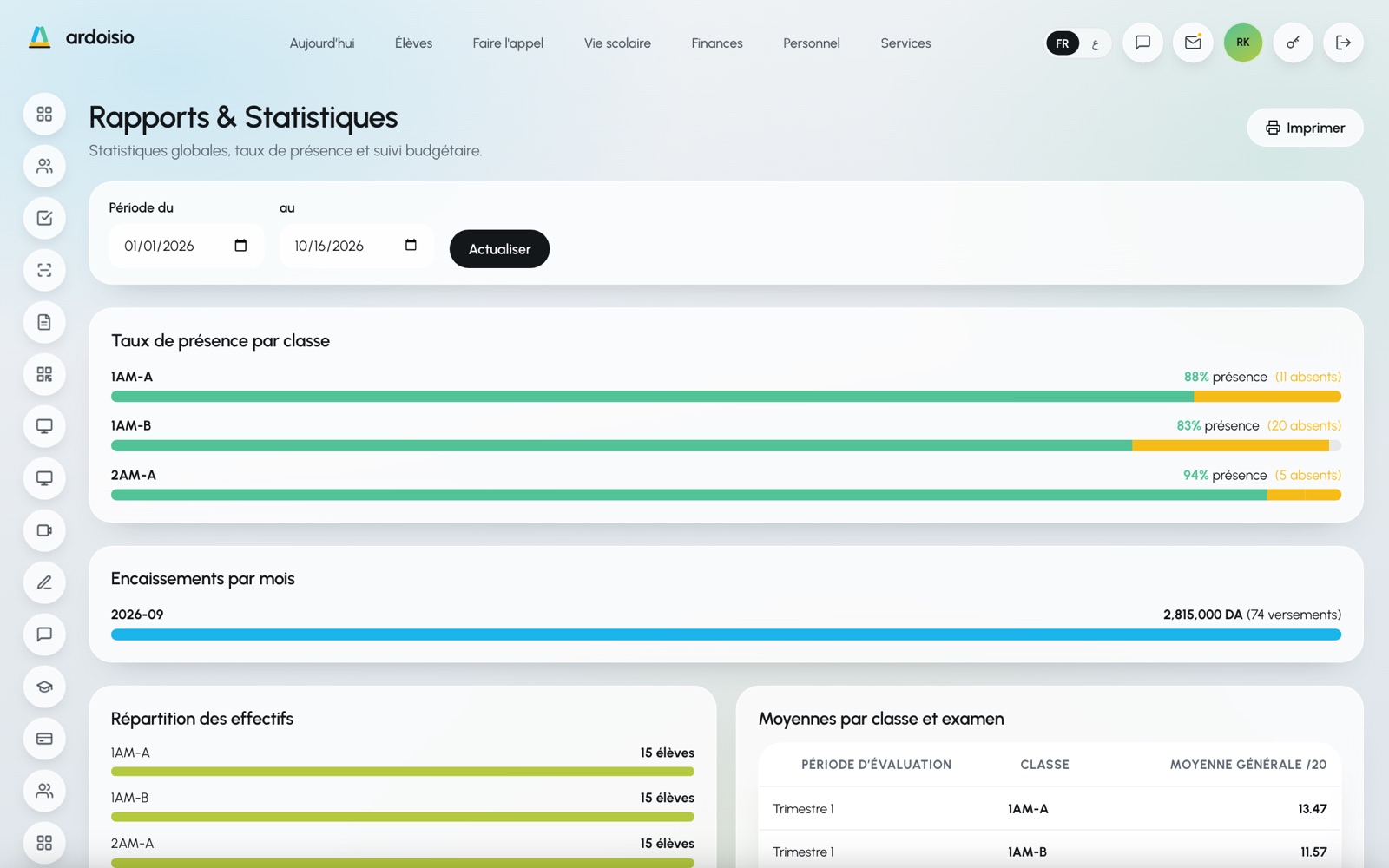Image resolution: width=1389 pixels, height=868 pixels.
Task: Open the graduation cap icon in sidebar
Action: point(44,687)
